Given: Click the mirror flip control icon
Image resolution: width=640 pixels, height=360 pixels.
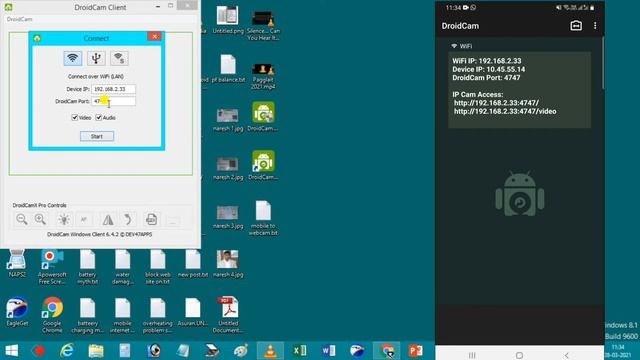Looking at the screenshot, I should 108,220.
